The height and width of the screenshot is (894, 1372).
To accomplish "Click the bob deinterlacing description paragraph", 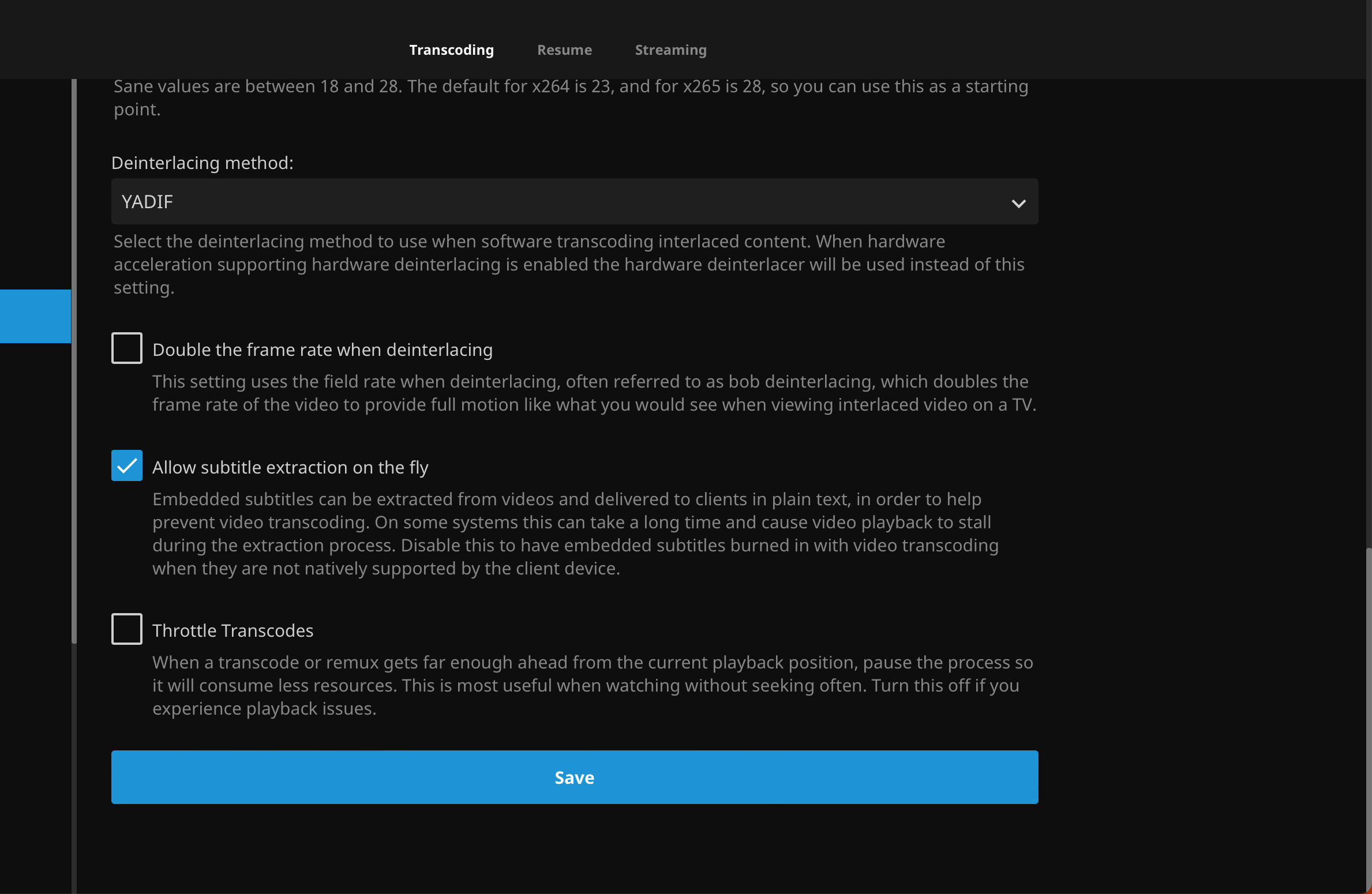I will (x=594, y=393).
